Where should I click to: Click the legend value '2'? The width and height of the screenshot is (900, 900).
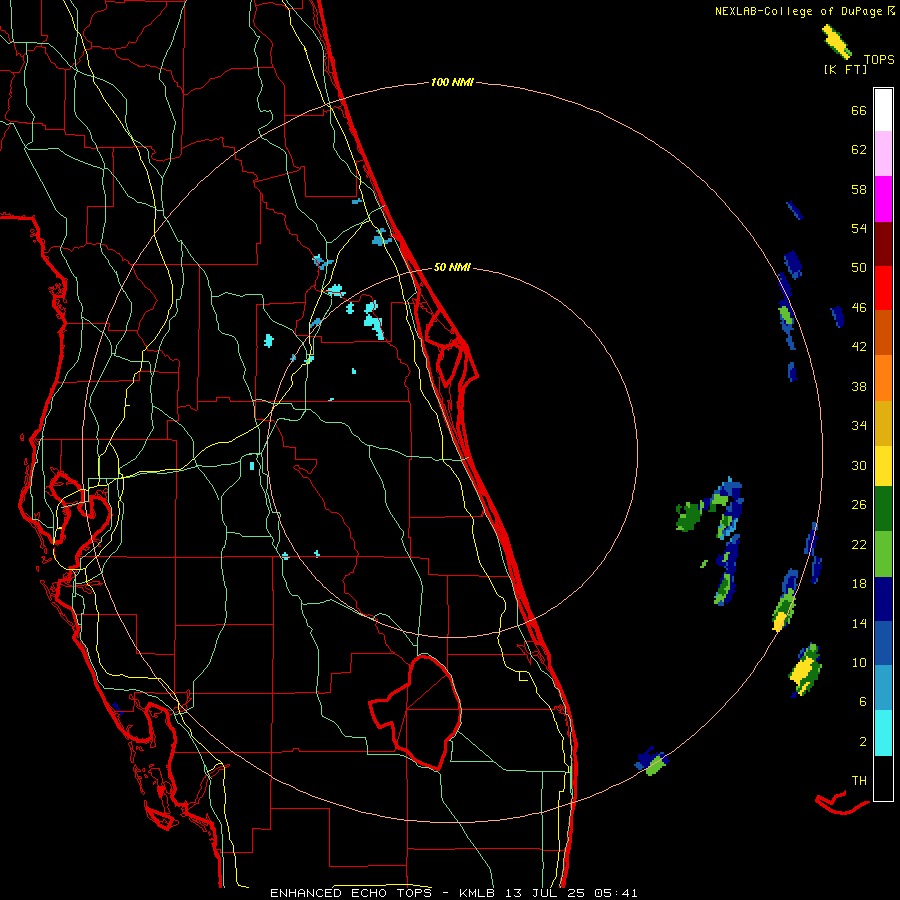pyautogui.click(x=863, y=742)
